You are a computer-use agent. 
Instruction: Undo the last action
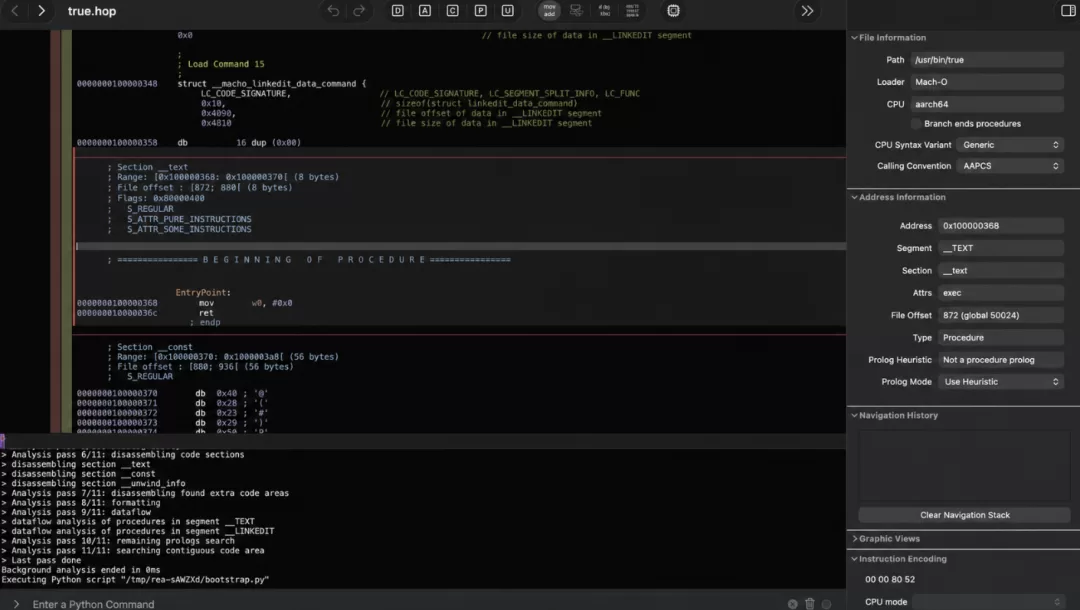(333, 11)
